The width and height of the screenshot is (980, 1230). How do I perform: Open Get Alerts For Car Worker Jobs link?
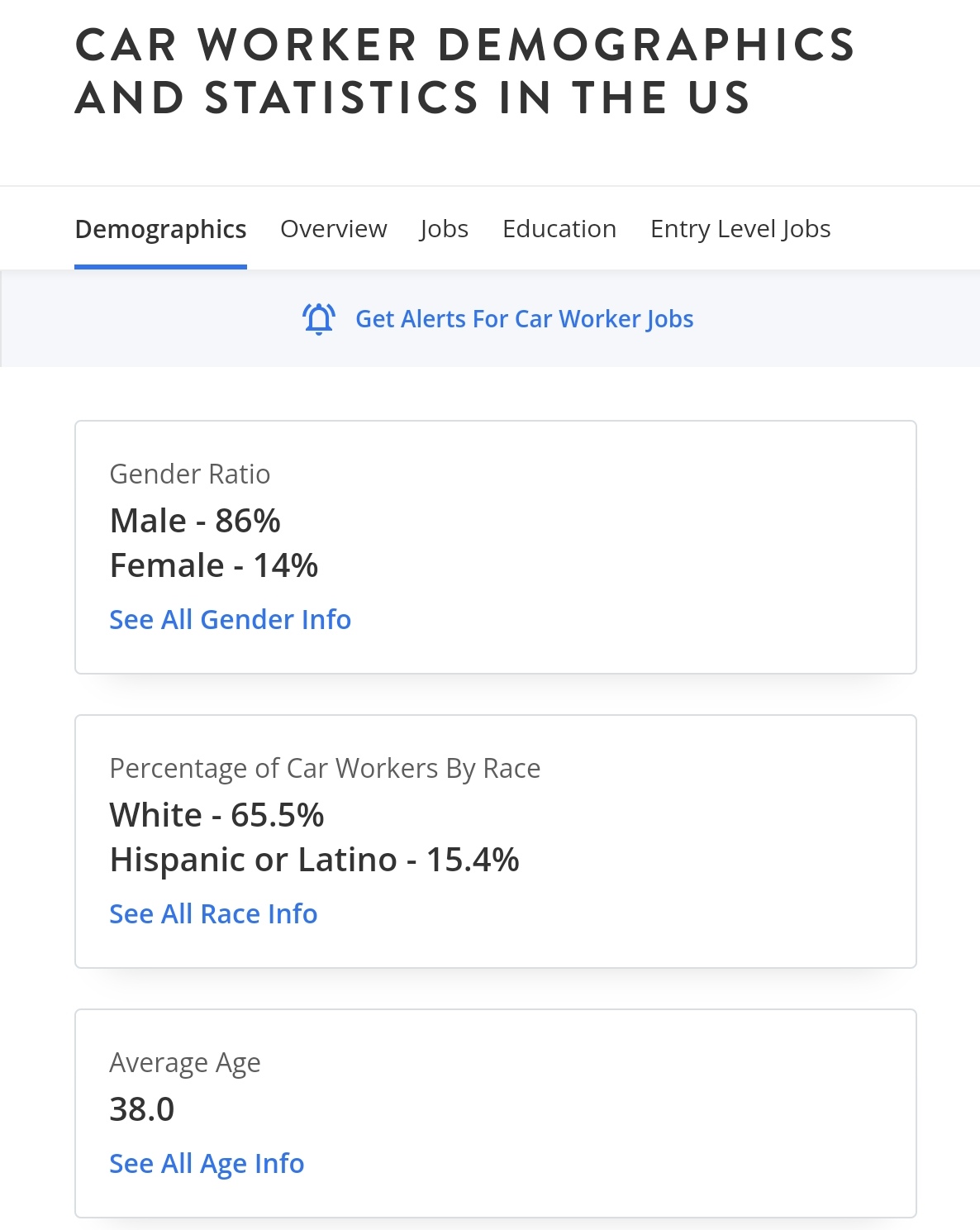524,319
